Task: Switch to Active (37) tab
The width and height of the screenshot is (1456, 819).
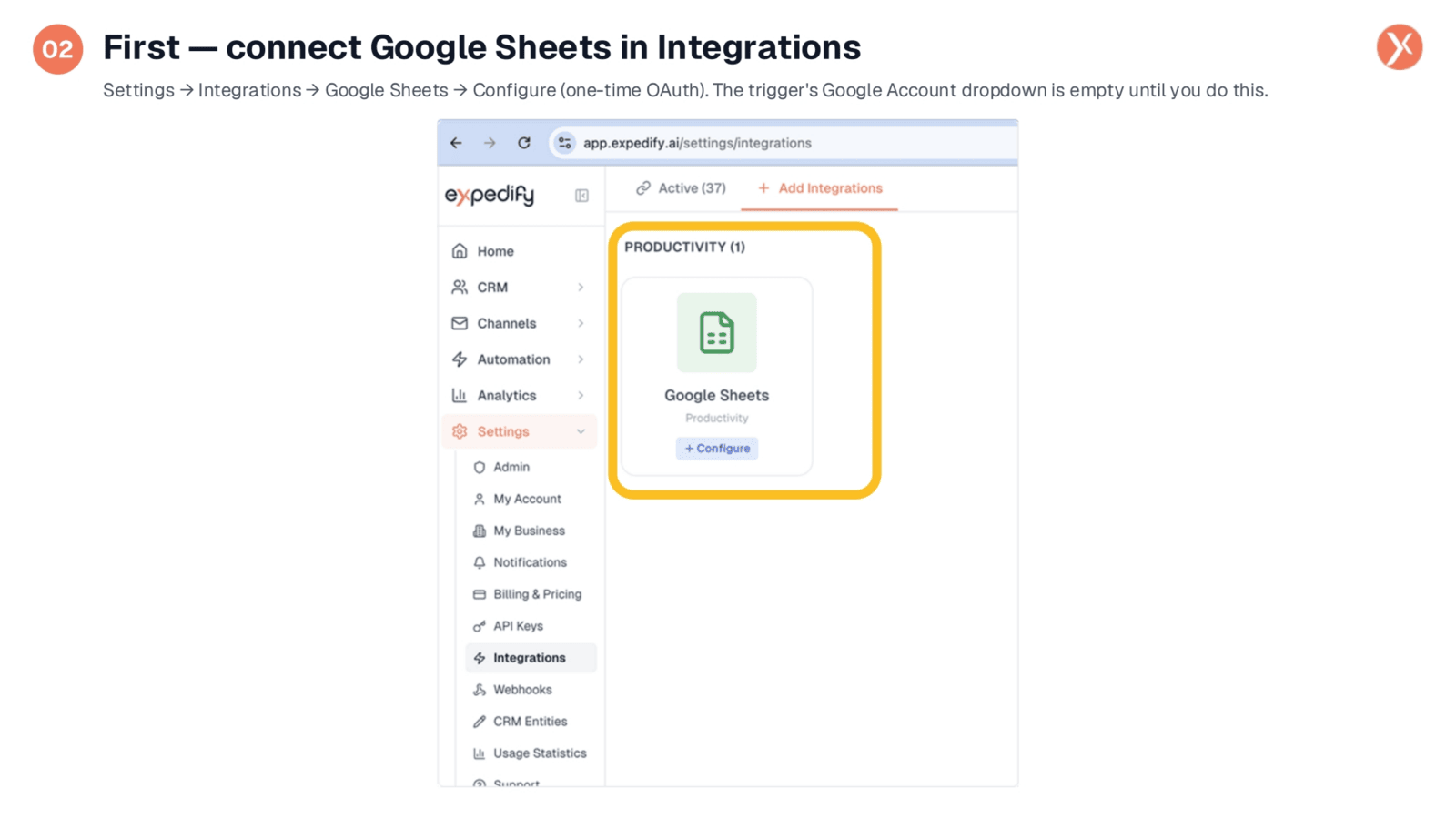Action: point(681,188)
